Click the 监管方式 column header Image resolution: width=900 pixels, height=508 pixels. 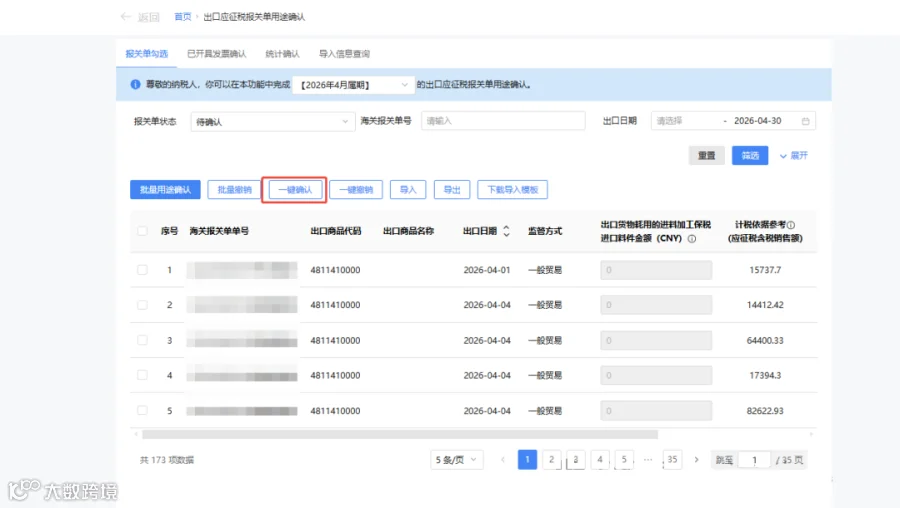[x=545, y=231]
